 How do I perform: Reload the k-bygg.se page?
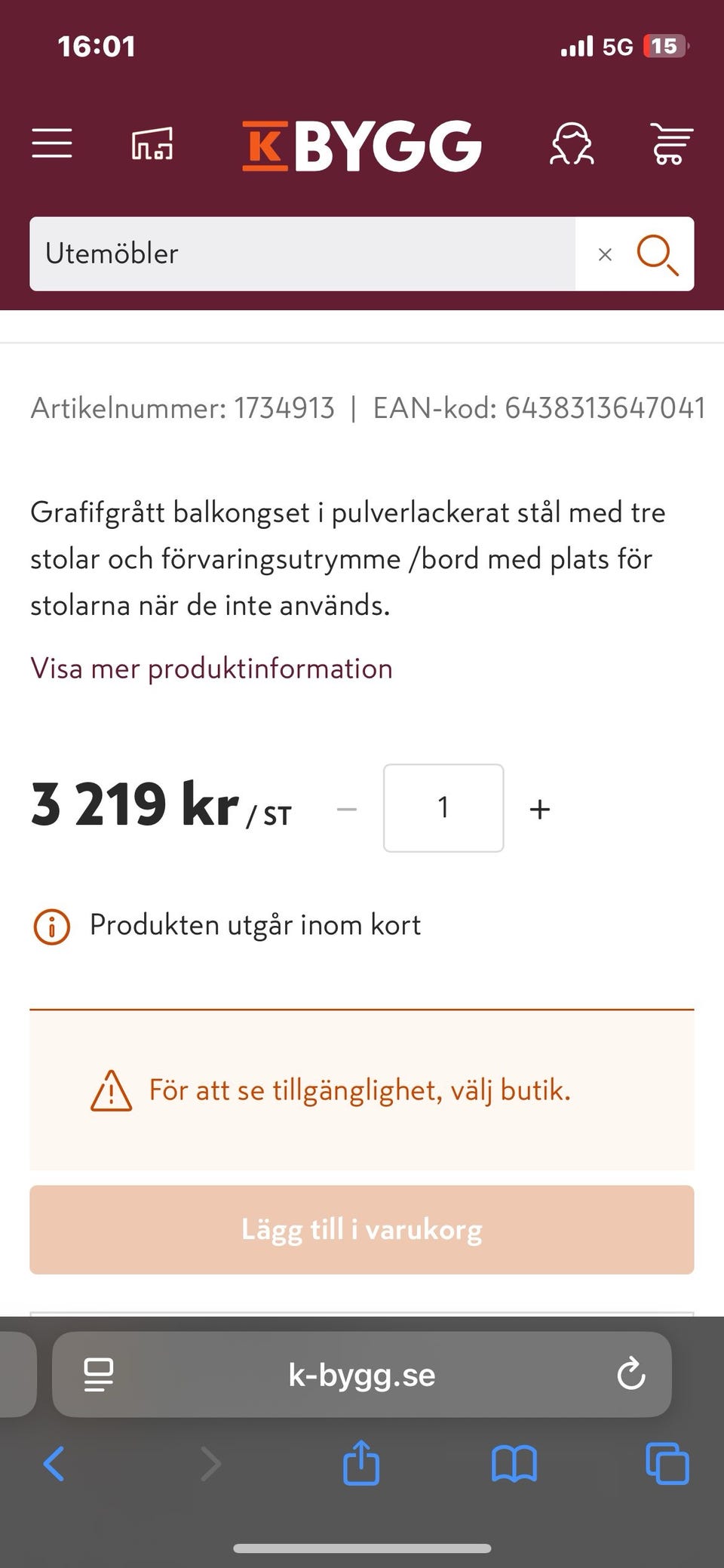pyautogui.click(x=632, y=1375)
